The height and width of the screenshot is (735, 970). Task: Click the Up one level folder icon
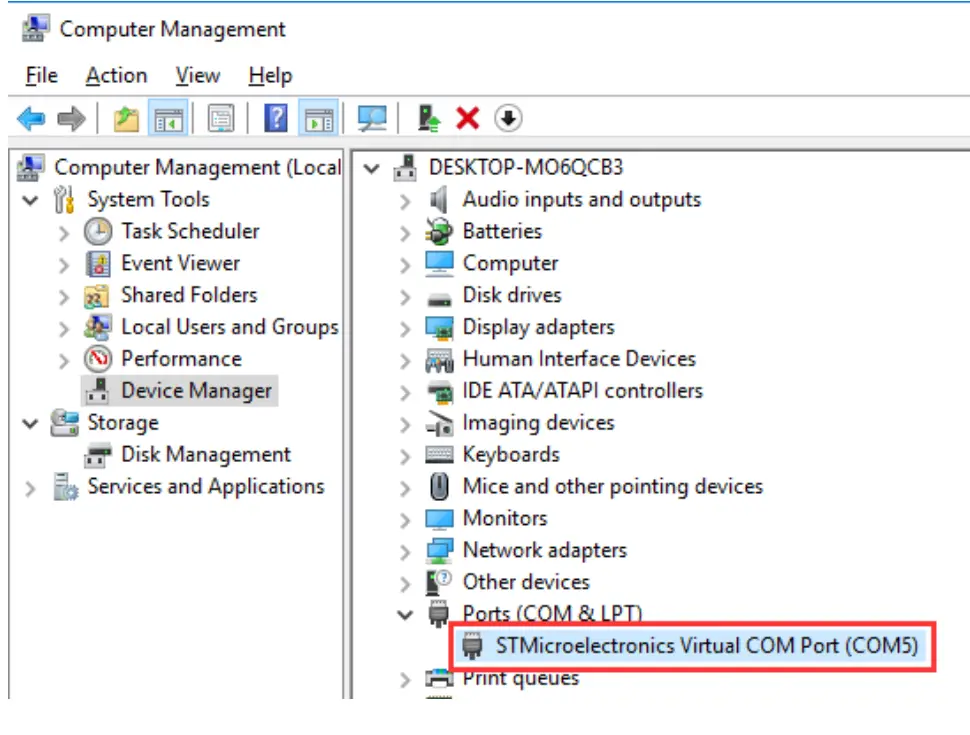point(126,118)
